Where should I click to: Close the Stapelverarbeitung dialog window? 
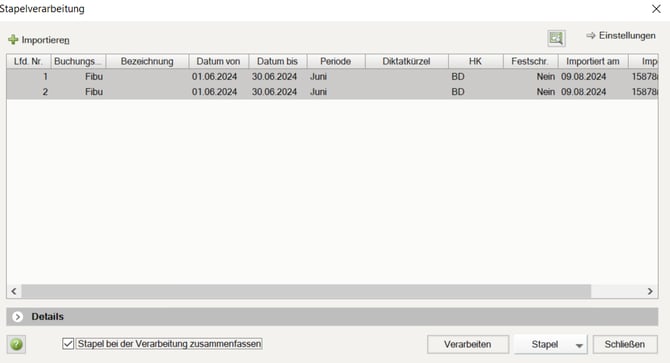coord(656,9)
